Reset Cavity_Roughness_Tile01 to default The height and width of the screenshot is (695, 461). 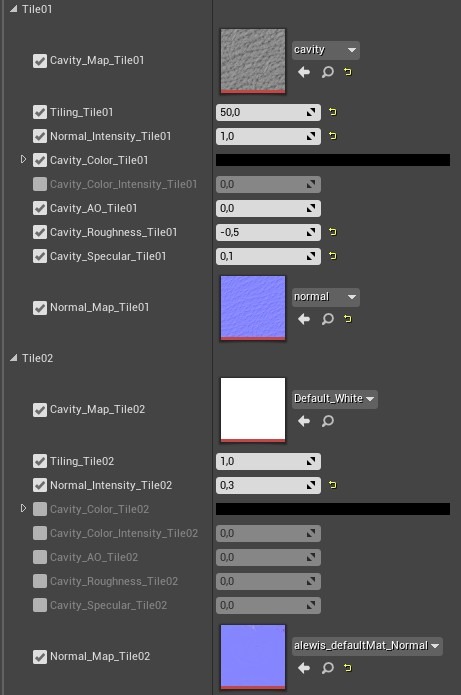pyautogui.click(x=333, y=232)
